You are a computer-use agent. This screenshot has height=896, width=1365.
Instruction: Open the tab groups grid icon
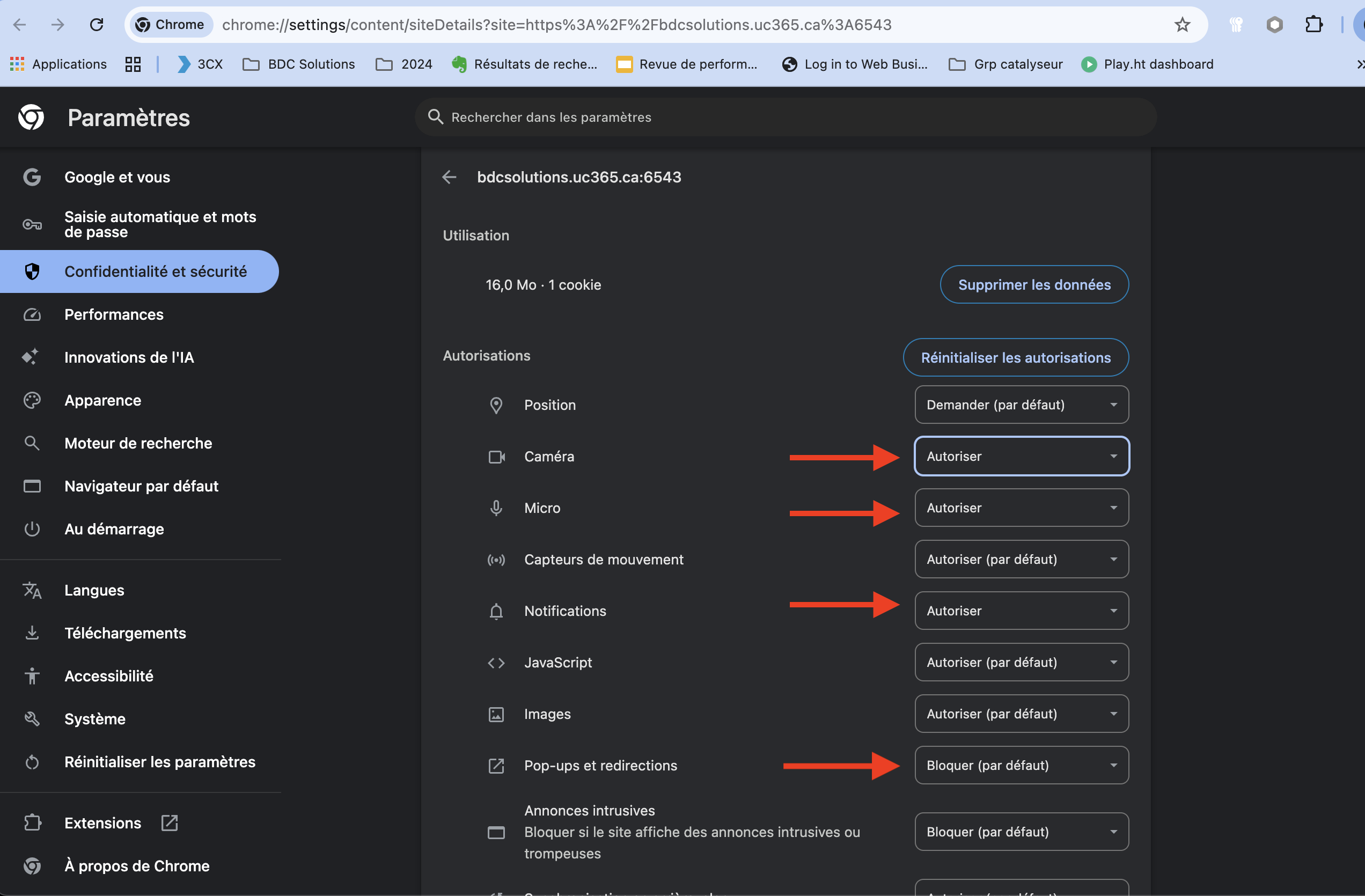tap(133, 64)
